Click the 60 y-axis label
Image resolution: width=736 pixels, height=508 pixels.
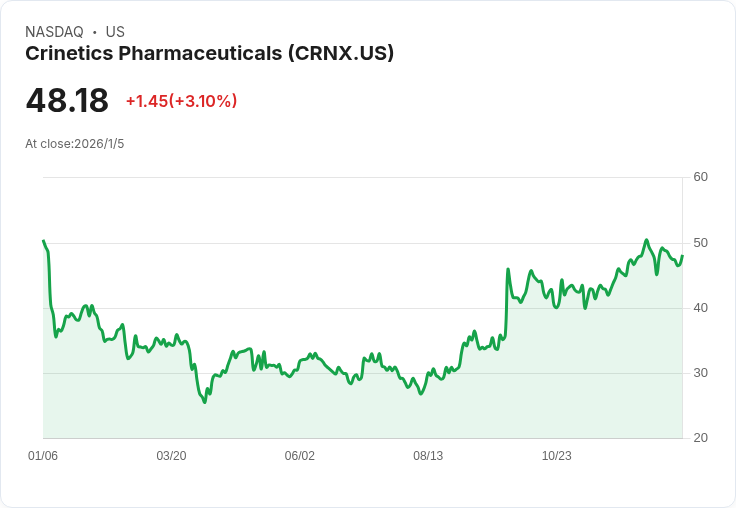(700, 177)
